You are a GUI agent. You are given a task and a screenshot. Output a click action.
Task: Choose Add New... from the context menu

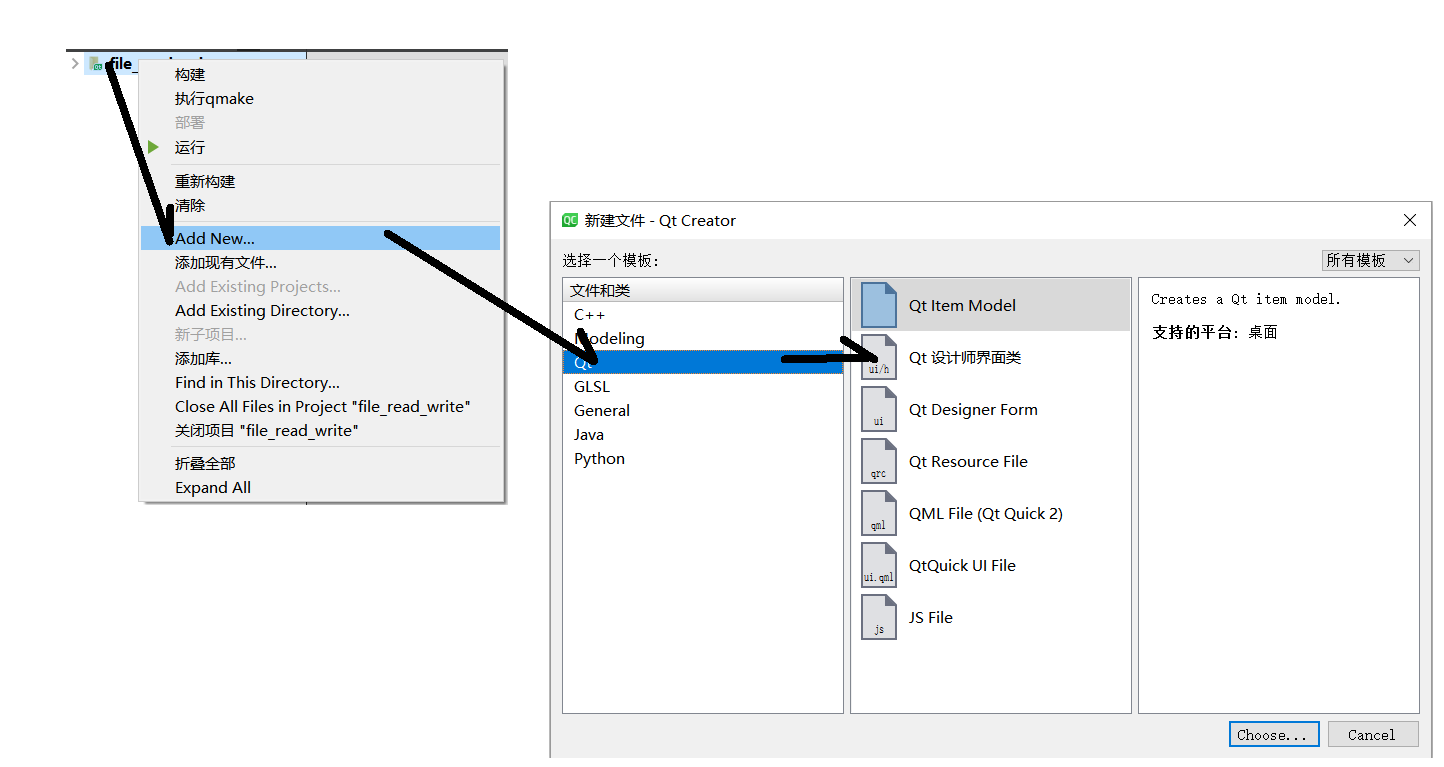coord(320,238)
